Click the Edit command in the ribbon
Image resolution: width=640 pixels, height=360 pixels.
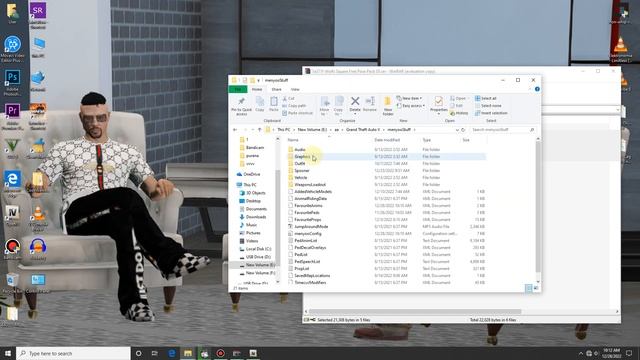[456, 106]
